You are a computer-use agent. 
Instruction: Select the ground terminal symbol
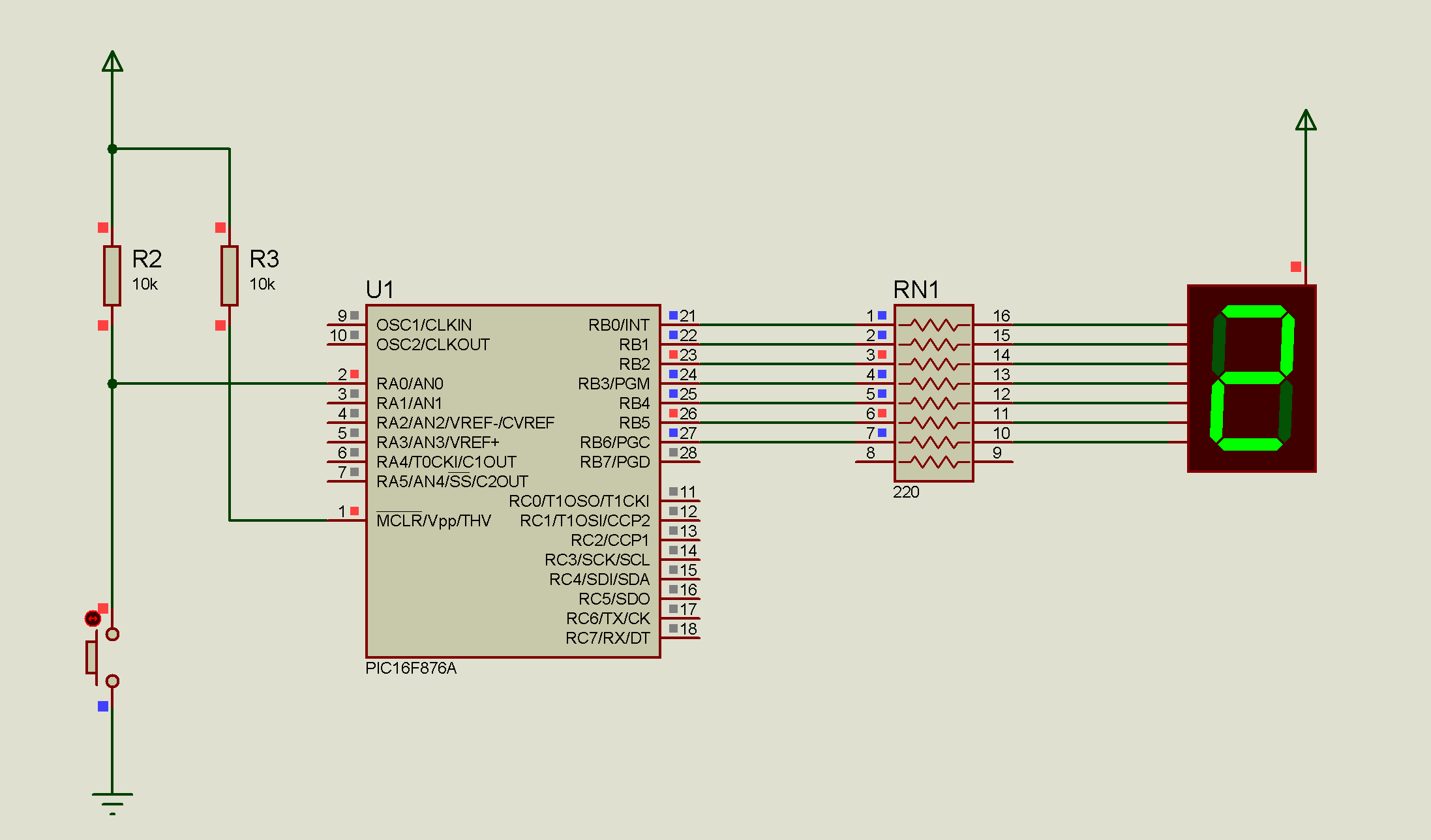(x=112, y=803)
